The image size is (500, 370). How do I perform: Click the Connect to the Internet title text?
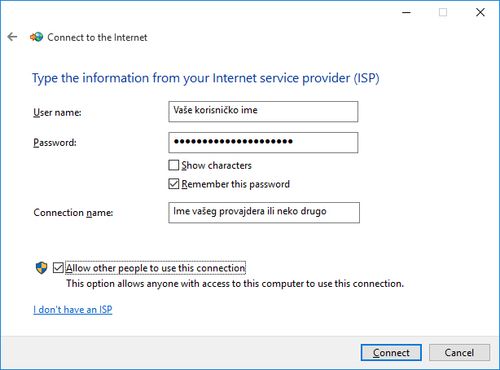click(x=97, y=37)
